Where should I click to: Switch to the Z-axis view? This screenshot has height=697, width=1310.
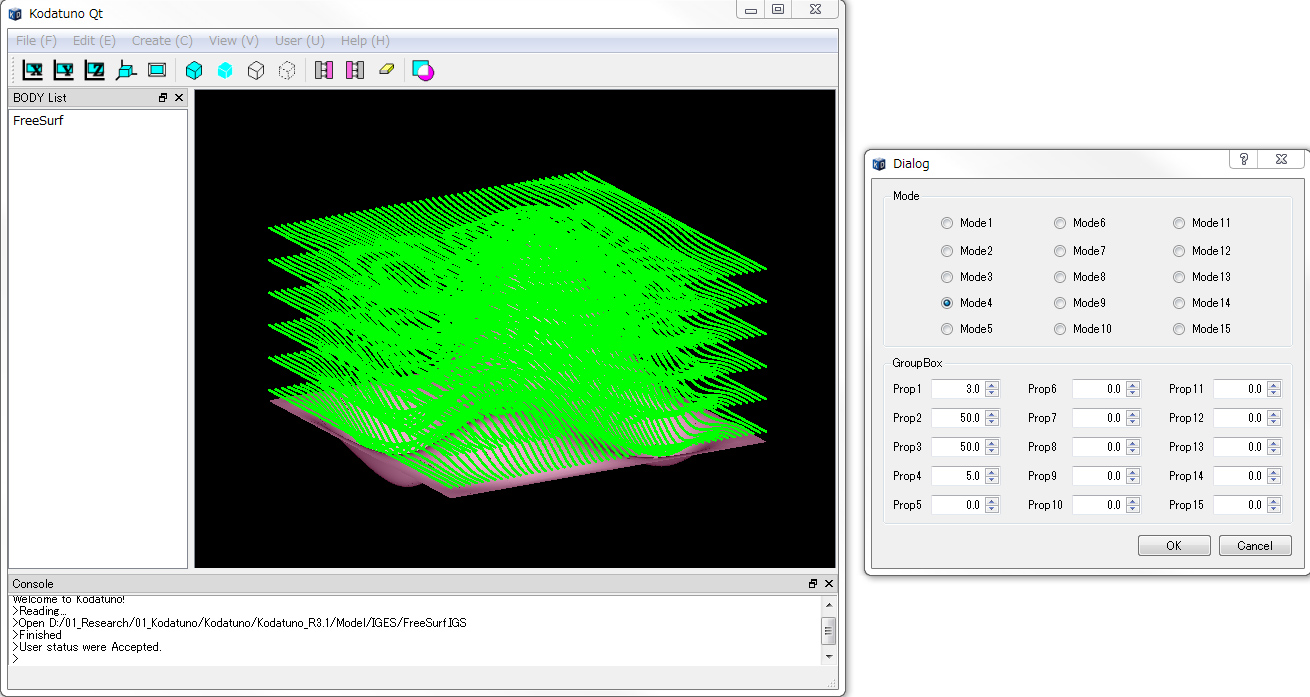pyautogui.click(x=95, y=70)
